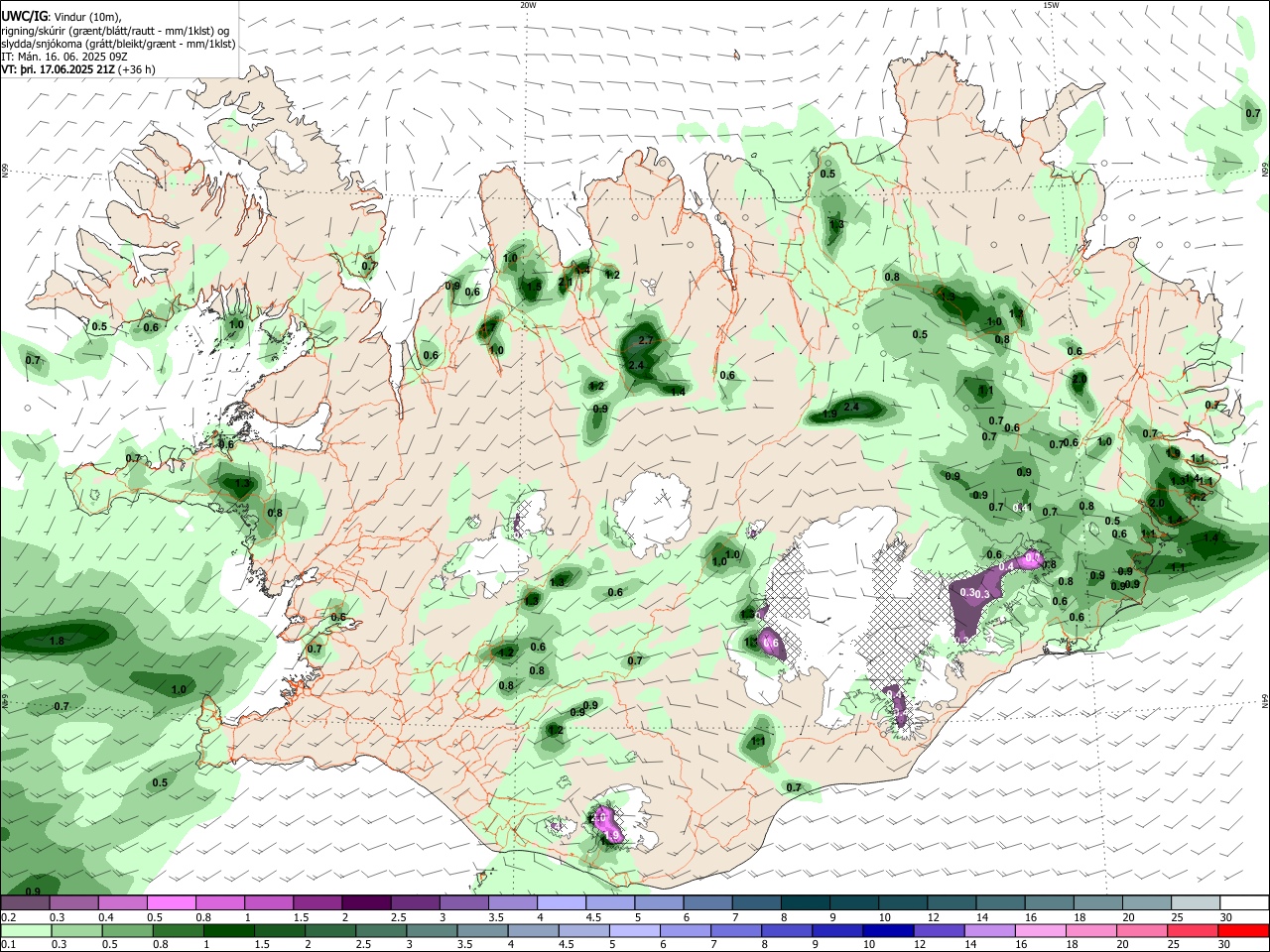Click the 1.8 precipitation value over the sea
1270x952 pixels.
57,642
